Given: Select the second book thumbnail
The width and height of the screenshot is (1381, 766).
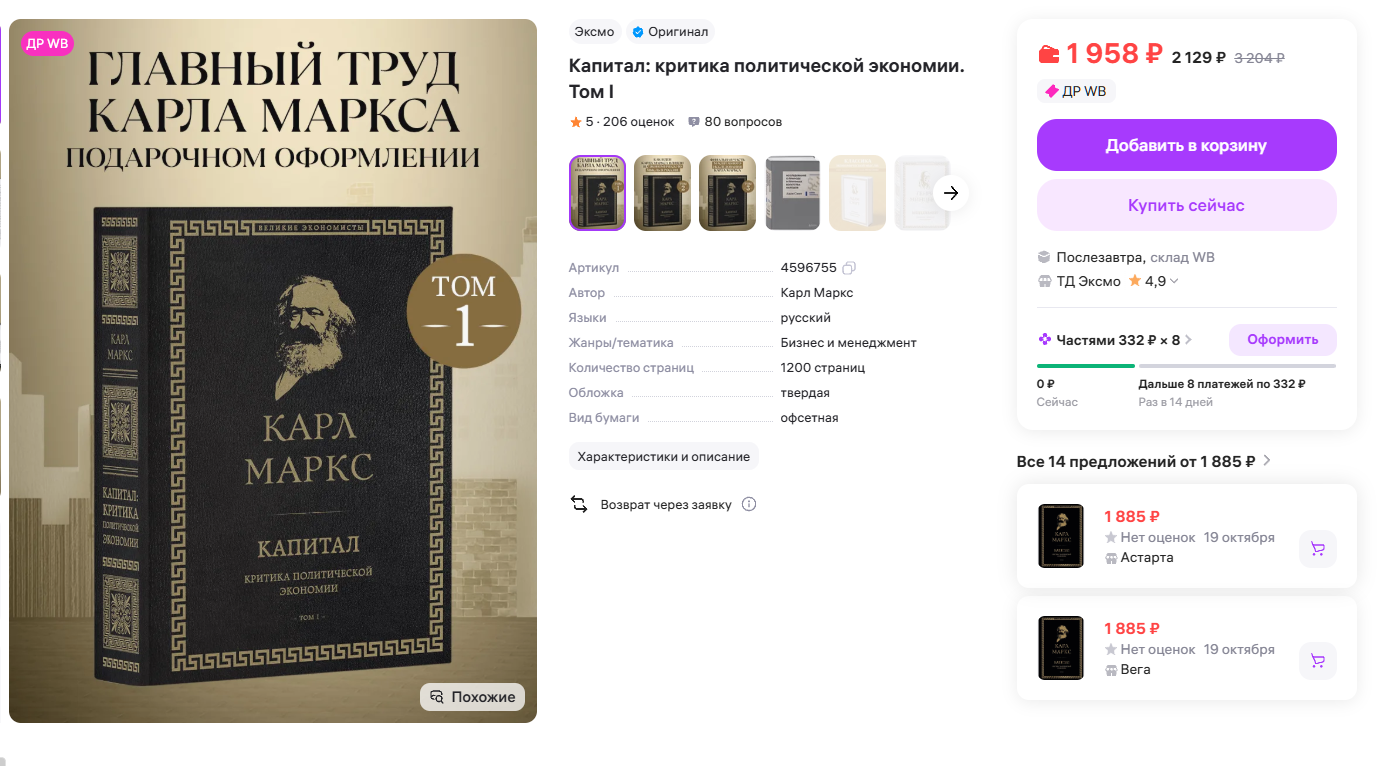Looking at the screenshot, I should (662, 193).
